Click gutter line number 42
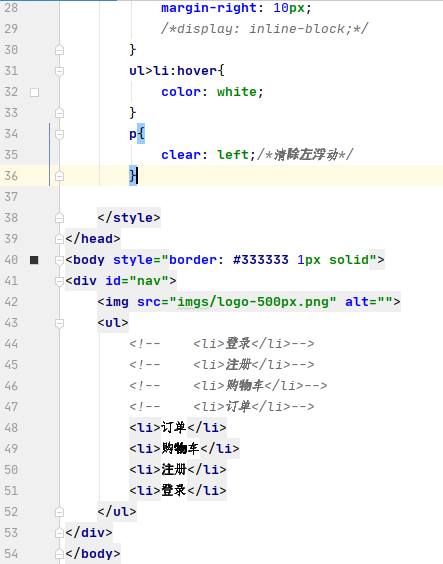Viewport: 443px width, 564px height. point(11,302)
